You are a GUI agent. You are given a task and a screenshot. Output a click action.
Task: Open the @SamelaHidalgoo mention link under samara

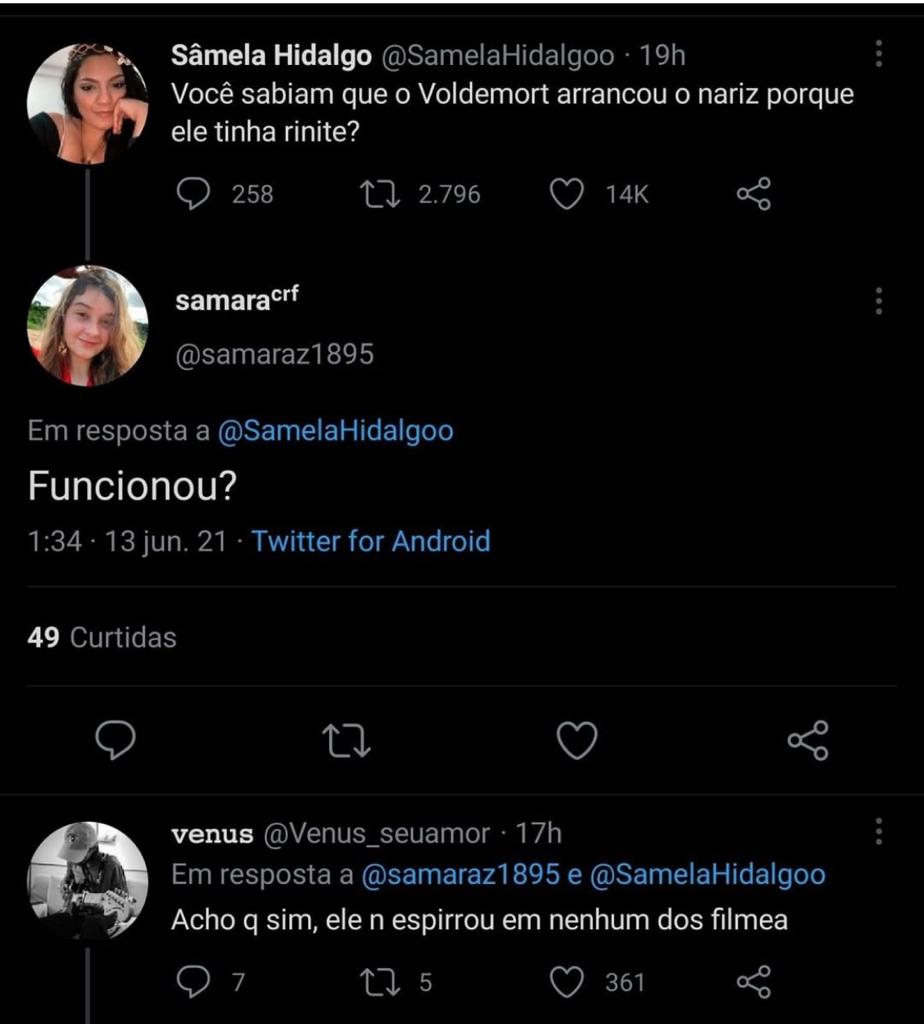click(x=335, y=431)
